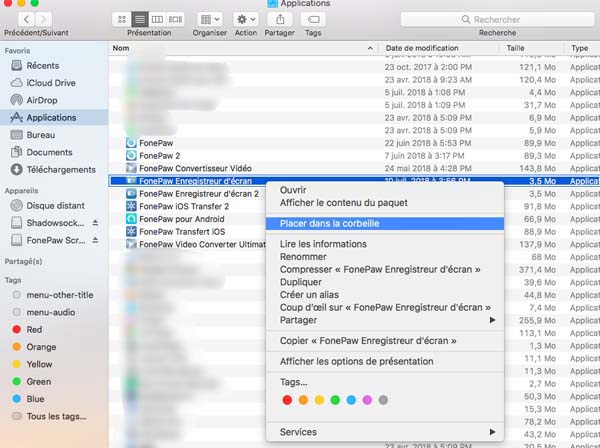
Task: Select FonePaw pour Android row
Action: pyautogui.click(x=188, y=219)
